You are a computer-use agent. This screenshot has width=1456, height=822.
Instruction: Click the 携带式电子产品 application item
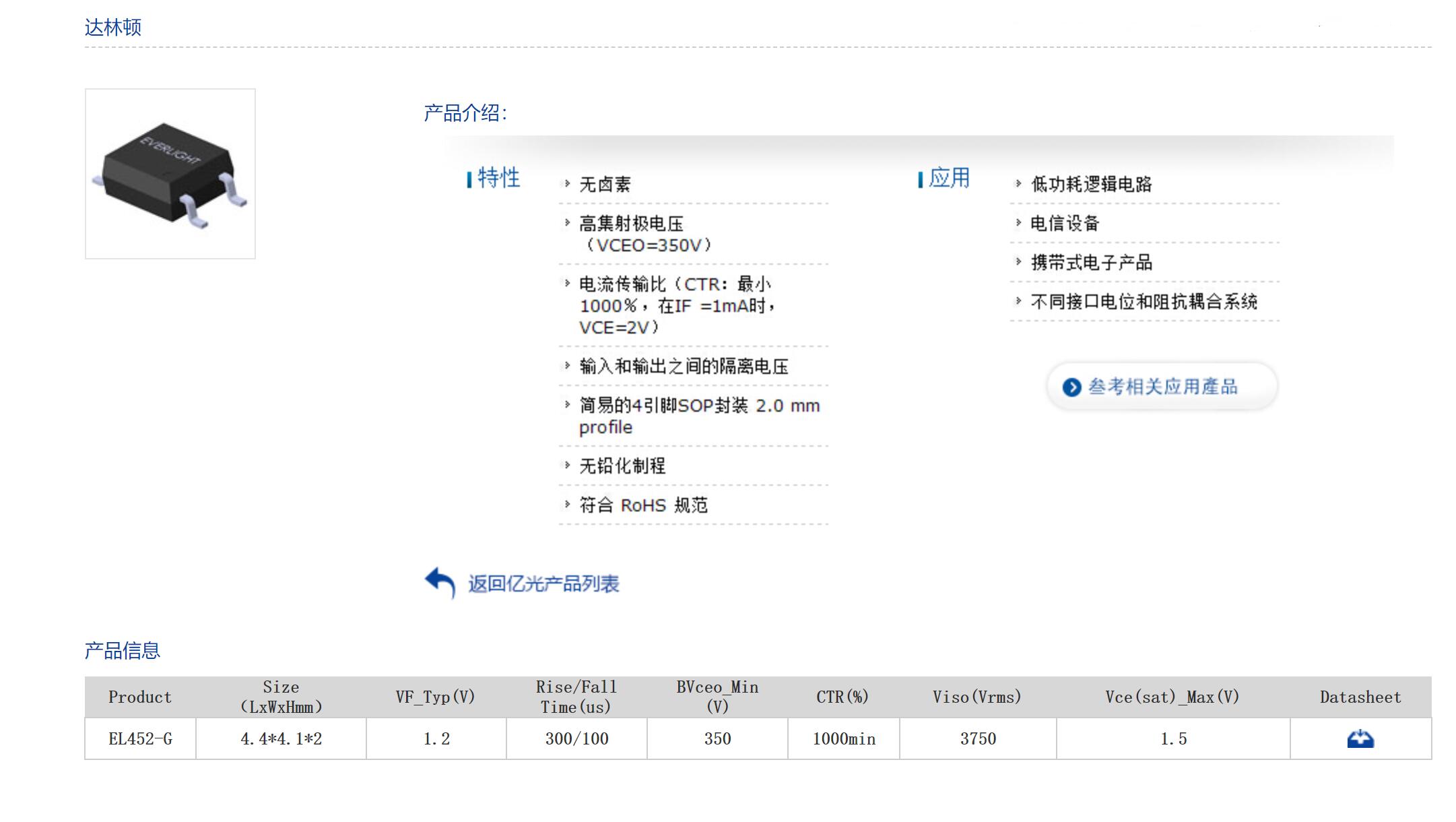(x=1091, y=263)
